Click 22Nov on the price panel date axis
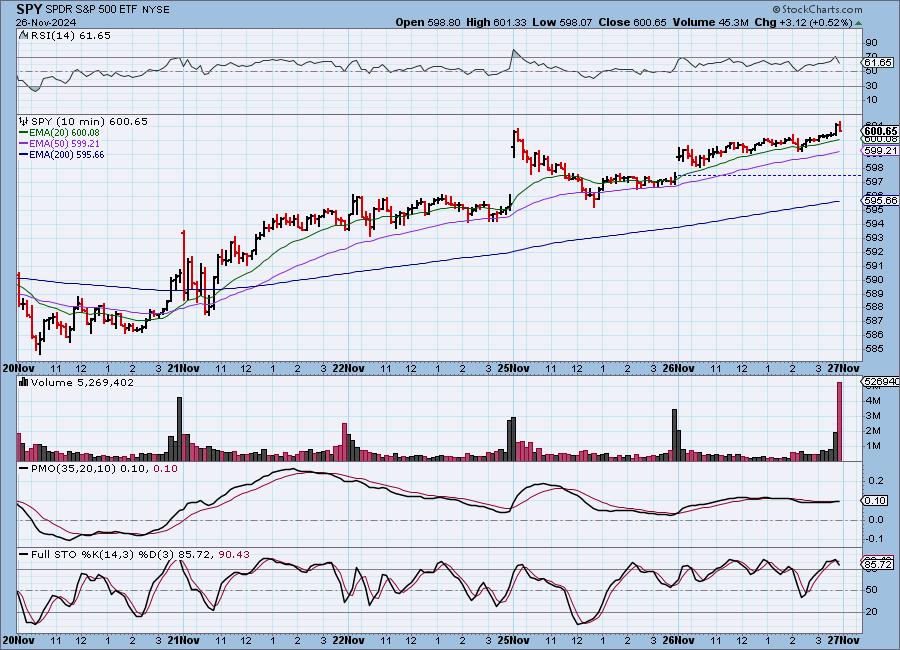900x650 pixels. pos(349,368)
